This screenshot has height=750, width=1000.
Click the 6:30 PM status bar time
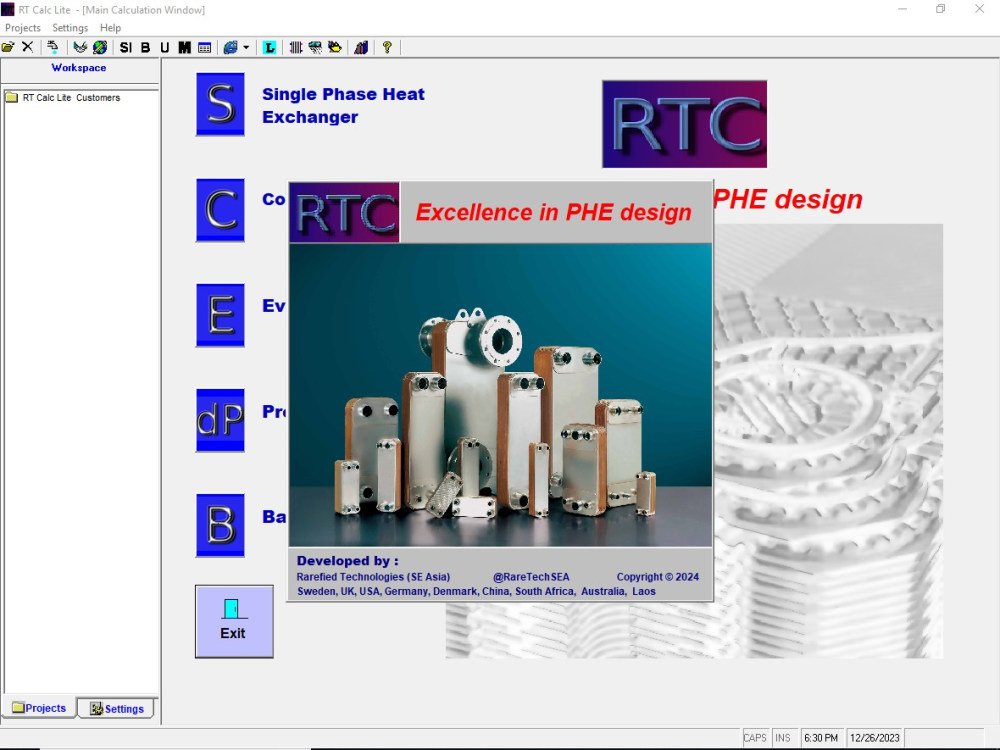[821, 738]
